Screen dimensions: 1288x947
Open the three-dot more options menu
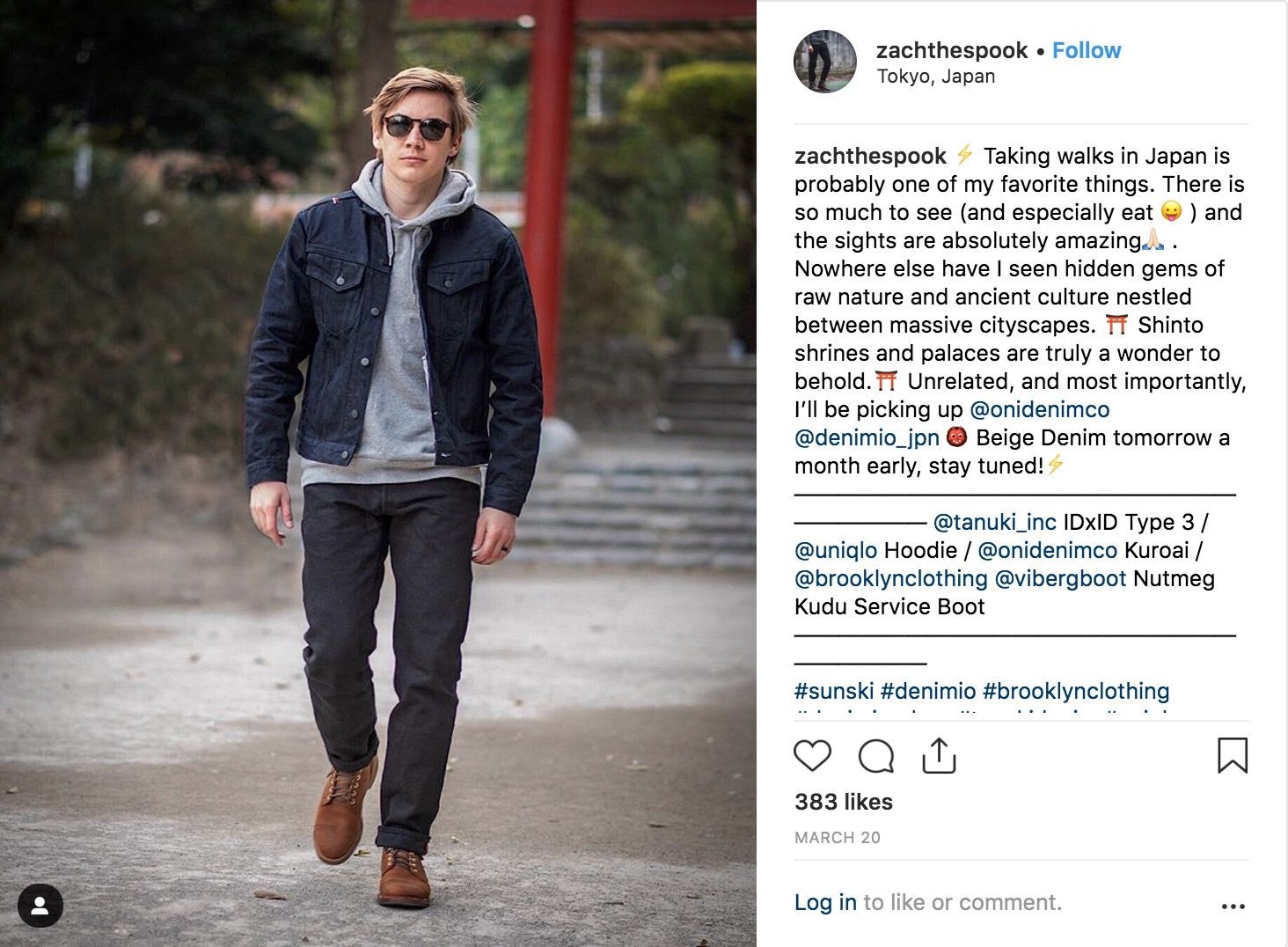[1233, 906]
